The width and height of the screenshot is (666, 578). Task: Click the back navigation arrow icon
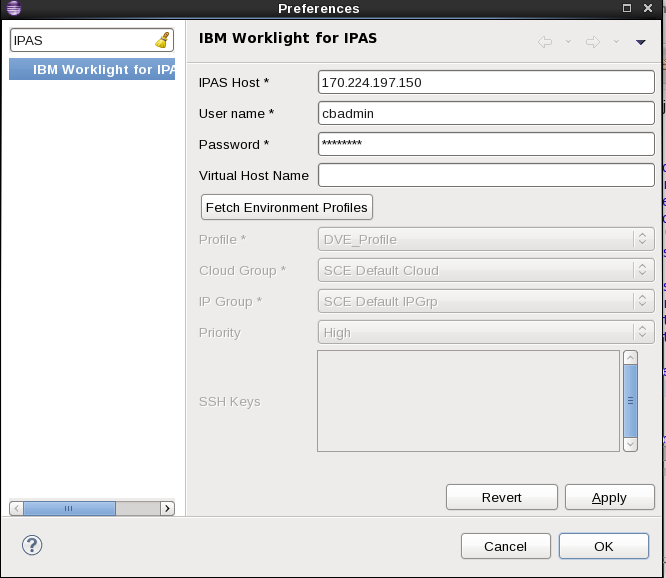545,42
